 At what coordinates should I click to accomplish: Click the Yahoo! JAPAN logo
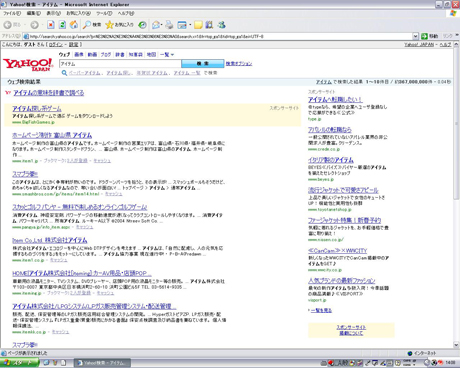28,64
